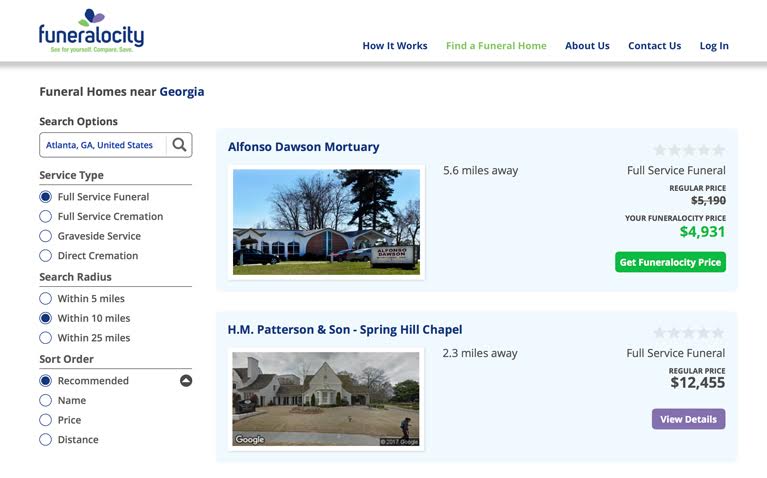Click View Details for H.M. Patterson
The width and height of the screenshot is (767, 478).
point(688,419)
